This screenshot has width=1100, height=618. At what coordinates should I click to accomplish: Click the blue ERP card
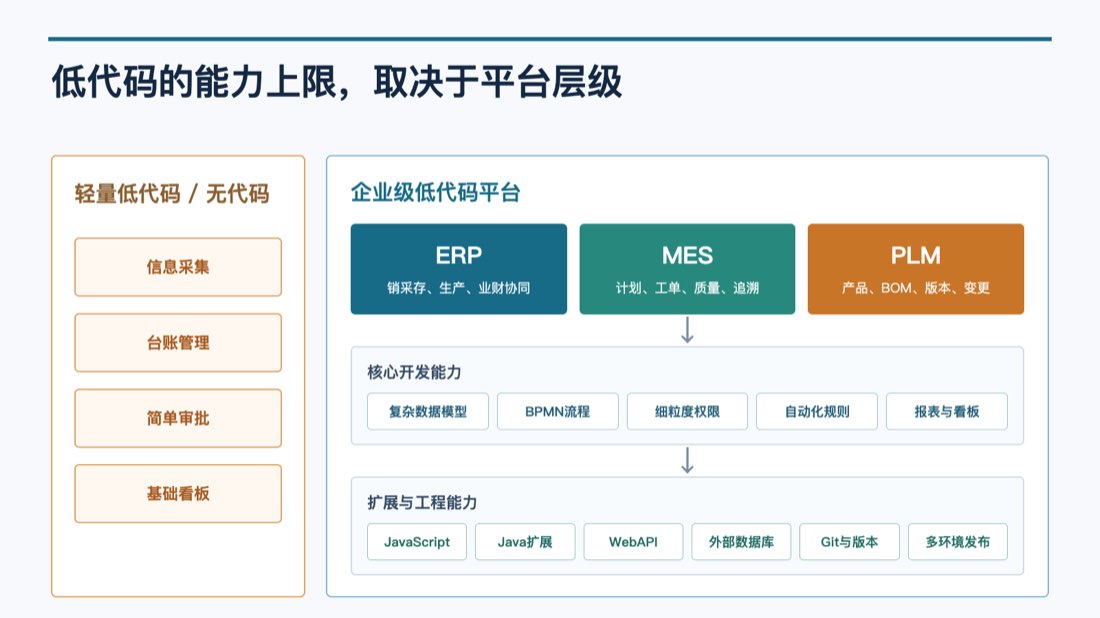pyautogui.click(x=459, y=269)
